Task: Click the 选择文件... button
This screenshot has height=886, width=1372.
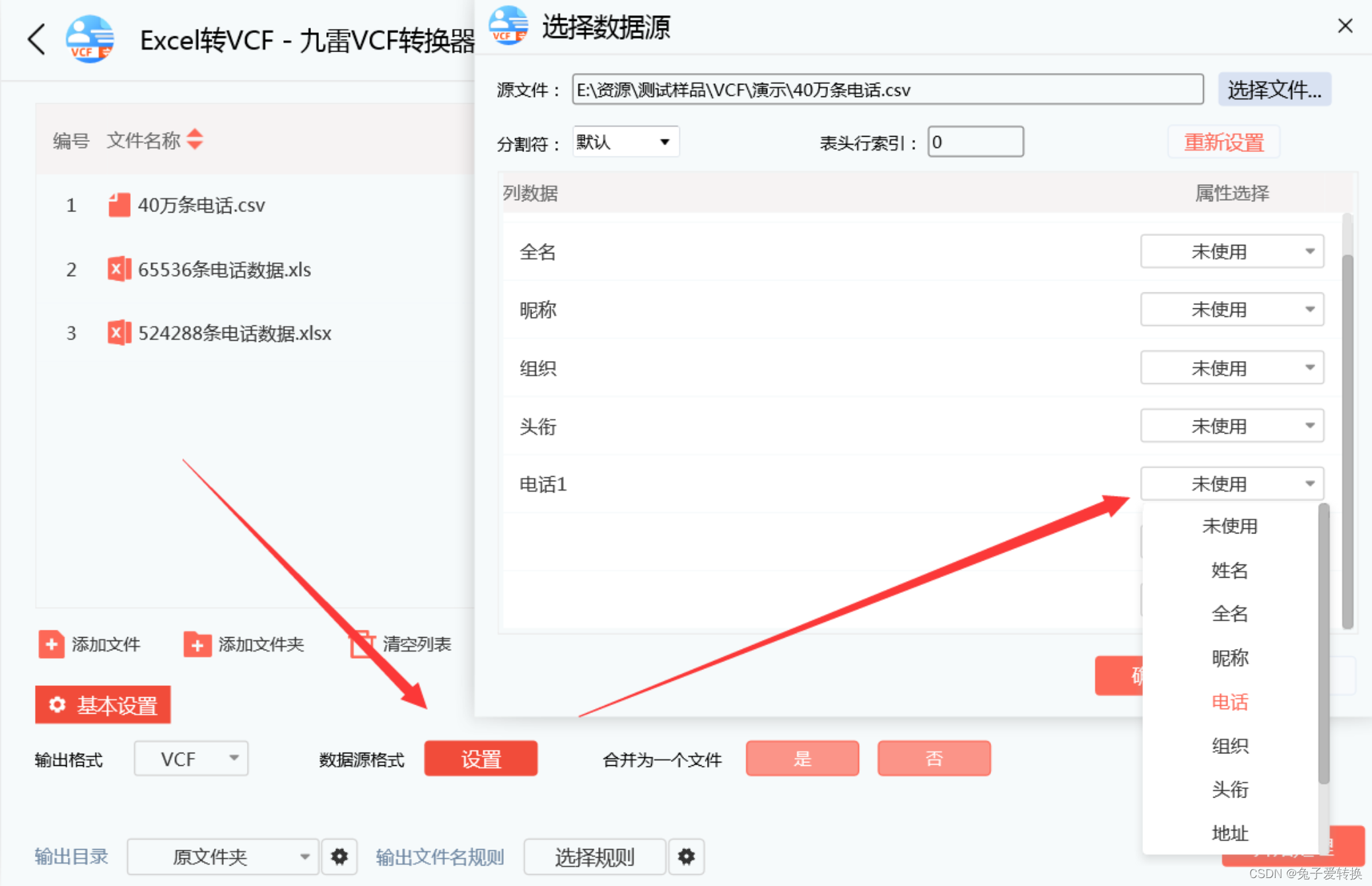Action: tap(1274, 90)
